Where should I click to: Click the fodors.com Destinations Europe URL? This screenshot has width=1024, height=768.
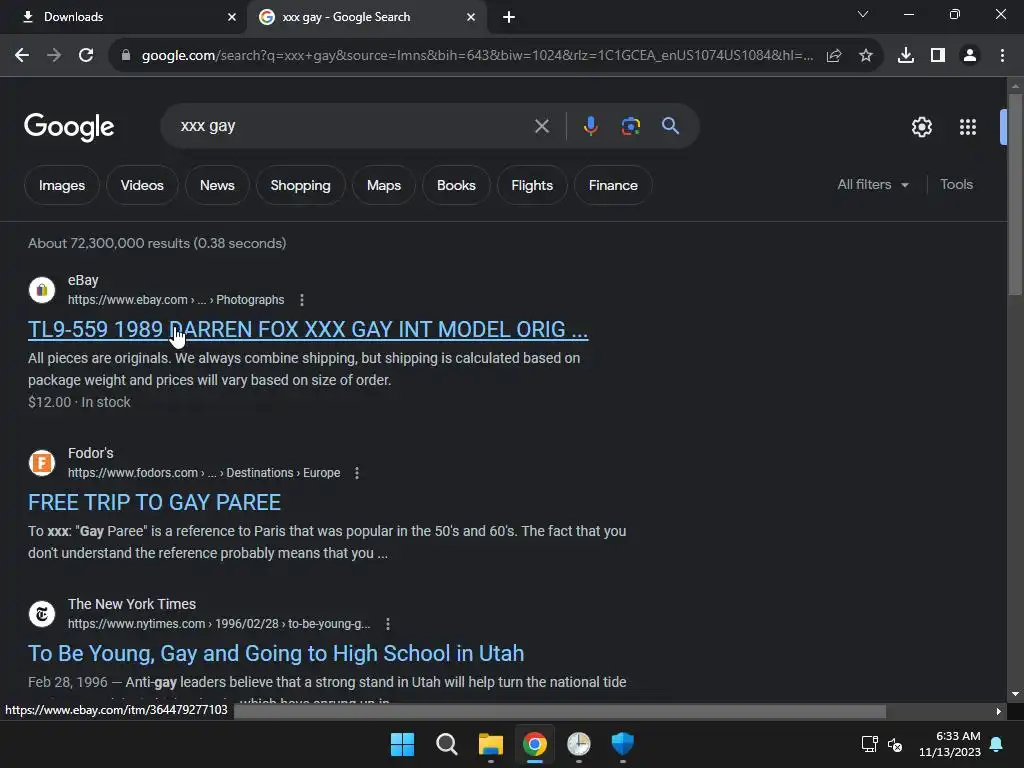pyautogui.click(x=204, y=473)
